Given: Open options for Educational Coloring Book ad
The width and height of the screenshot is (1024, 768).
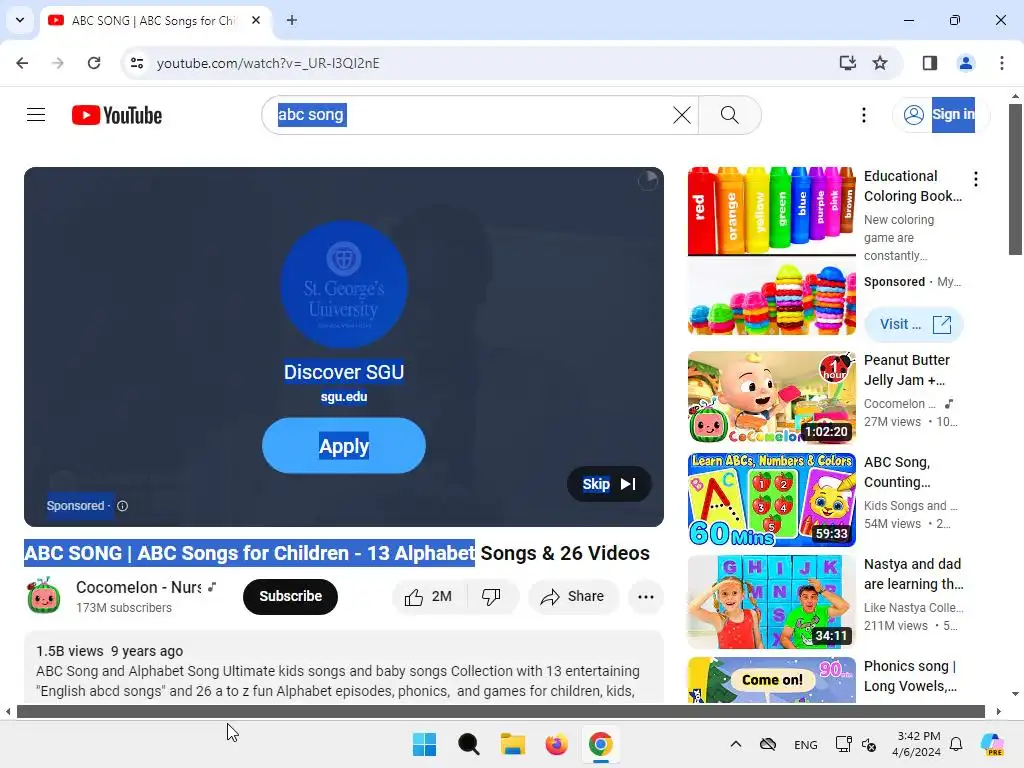Looking at the screenshot, I should [x=976, y=179].
